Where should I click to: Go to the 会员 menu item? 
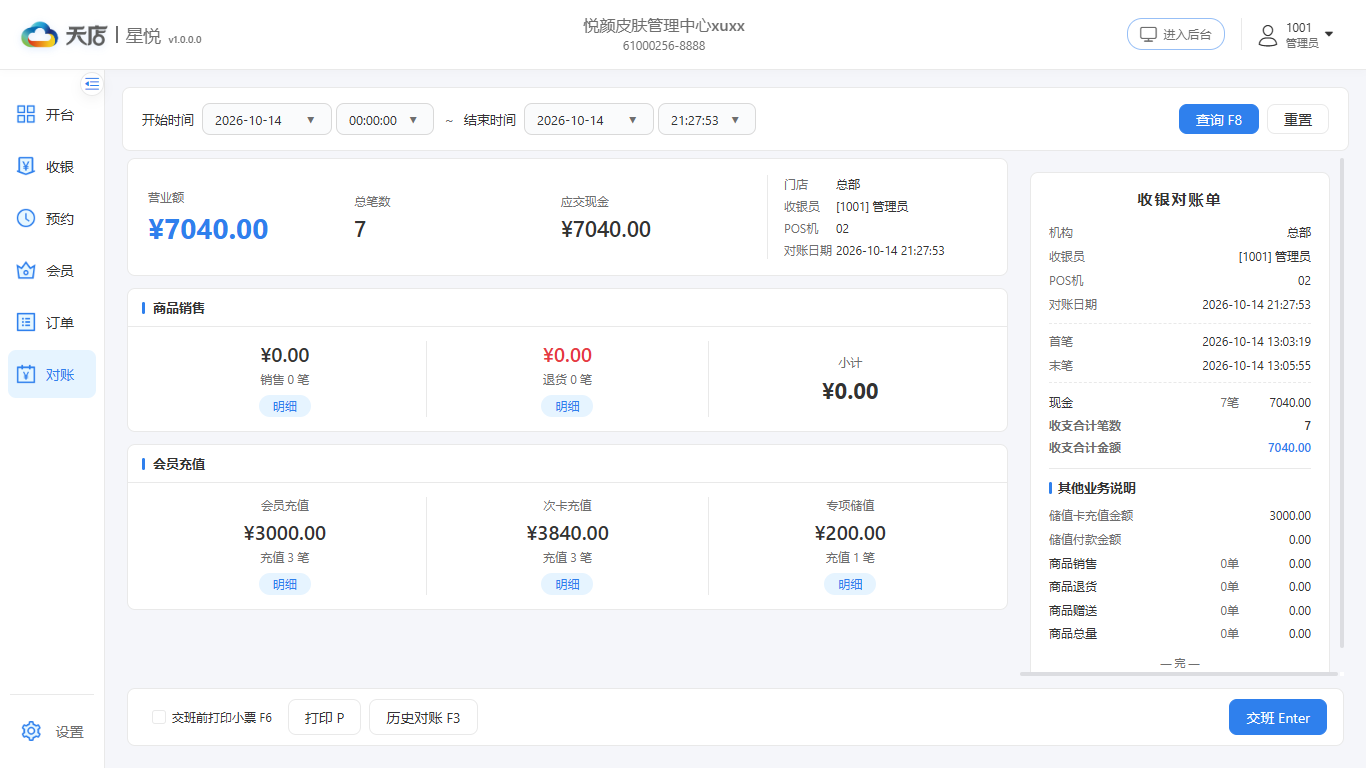coord(52,271)
